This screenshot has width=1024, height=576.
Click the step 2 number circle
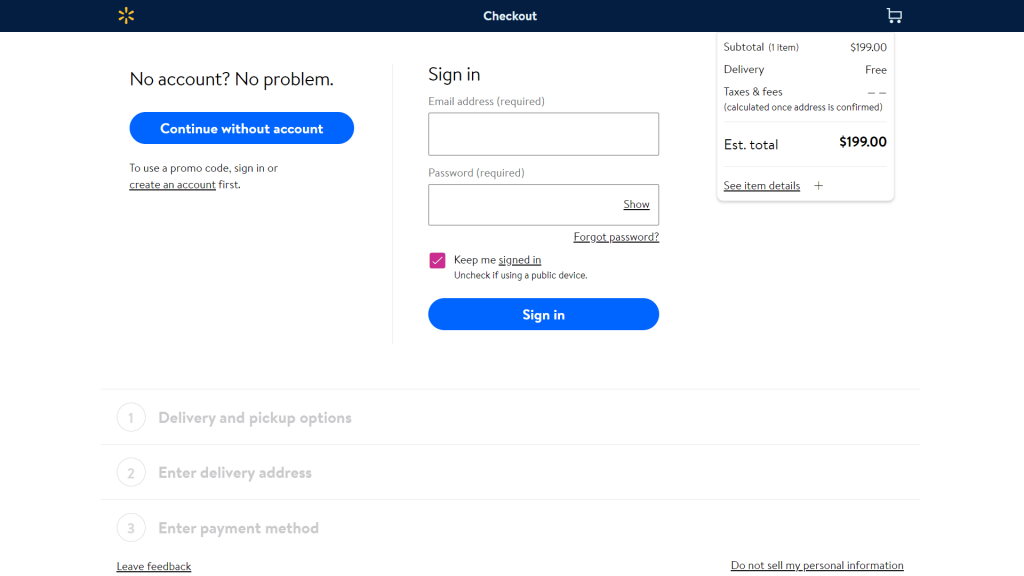(131, 473)
